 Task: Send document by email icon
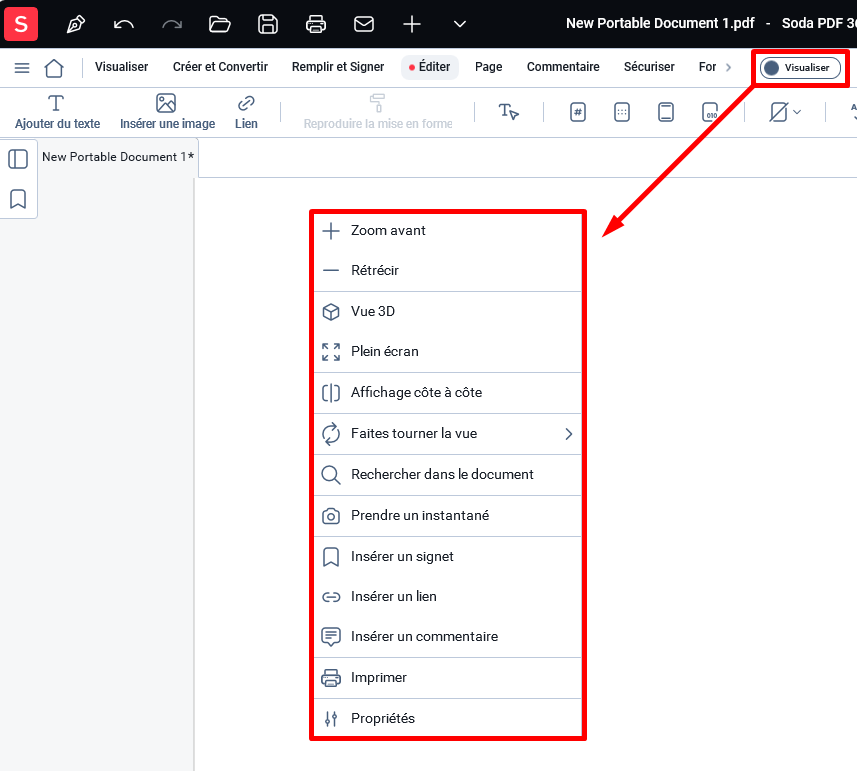tap(364, 24)
